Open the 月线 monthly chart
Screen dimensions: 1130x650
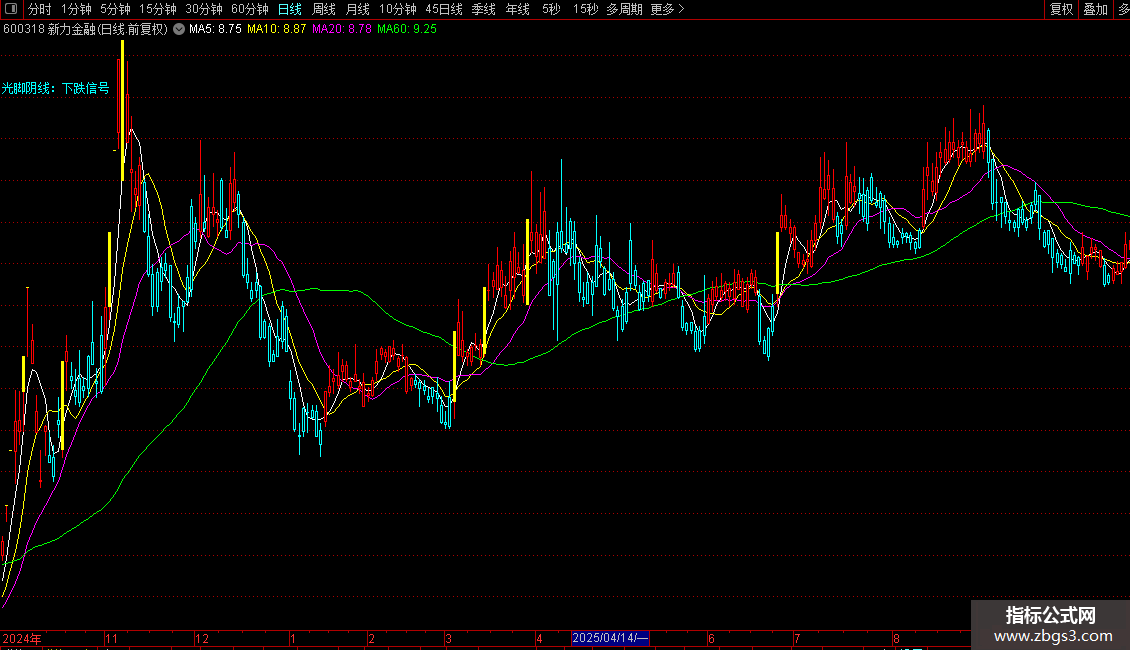pyautogui.click(x=358, y=9)
